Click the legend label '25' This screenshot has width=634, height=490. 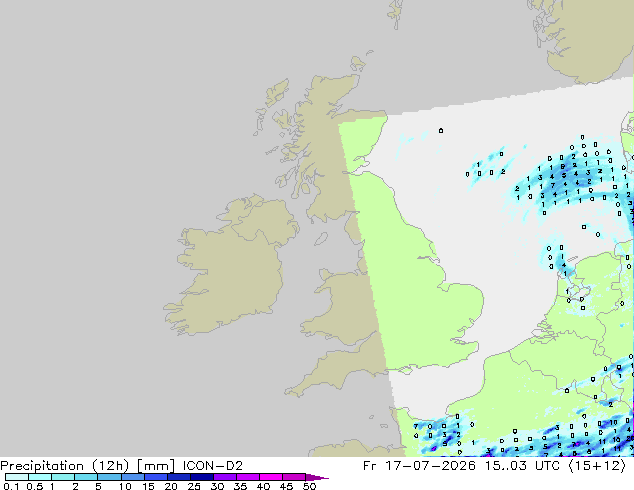coord(194,486)
